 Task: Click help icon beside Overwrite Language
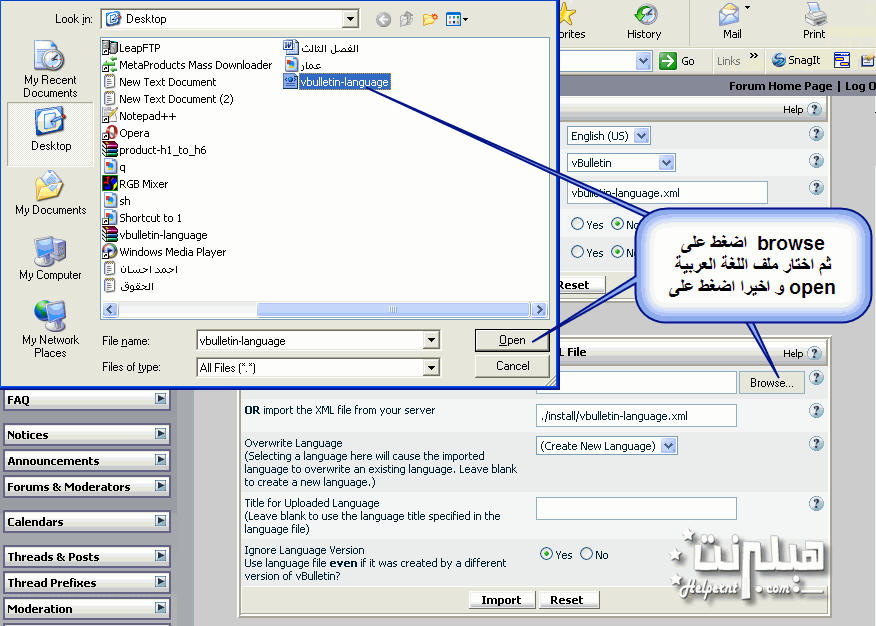coord(816,444)
